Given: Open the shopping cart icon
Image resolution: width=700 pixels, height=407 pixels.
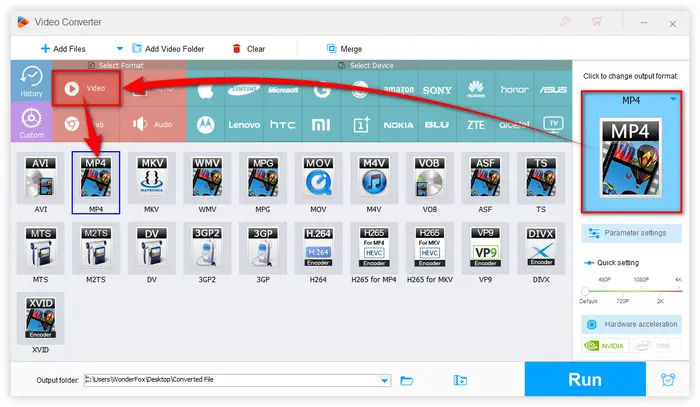Looking at the screenshot, I should pyautogui.click(x=597, y=21).
